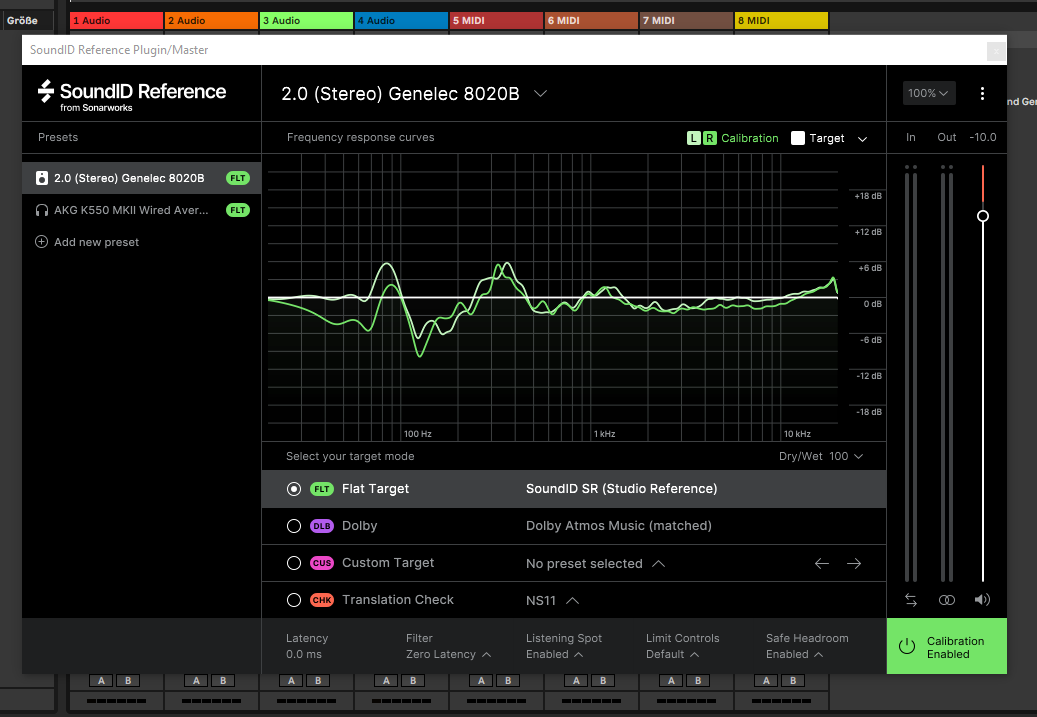Select the 2 Audio track header
Screen dimensions: 1037x717
tap(211, 21)
